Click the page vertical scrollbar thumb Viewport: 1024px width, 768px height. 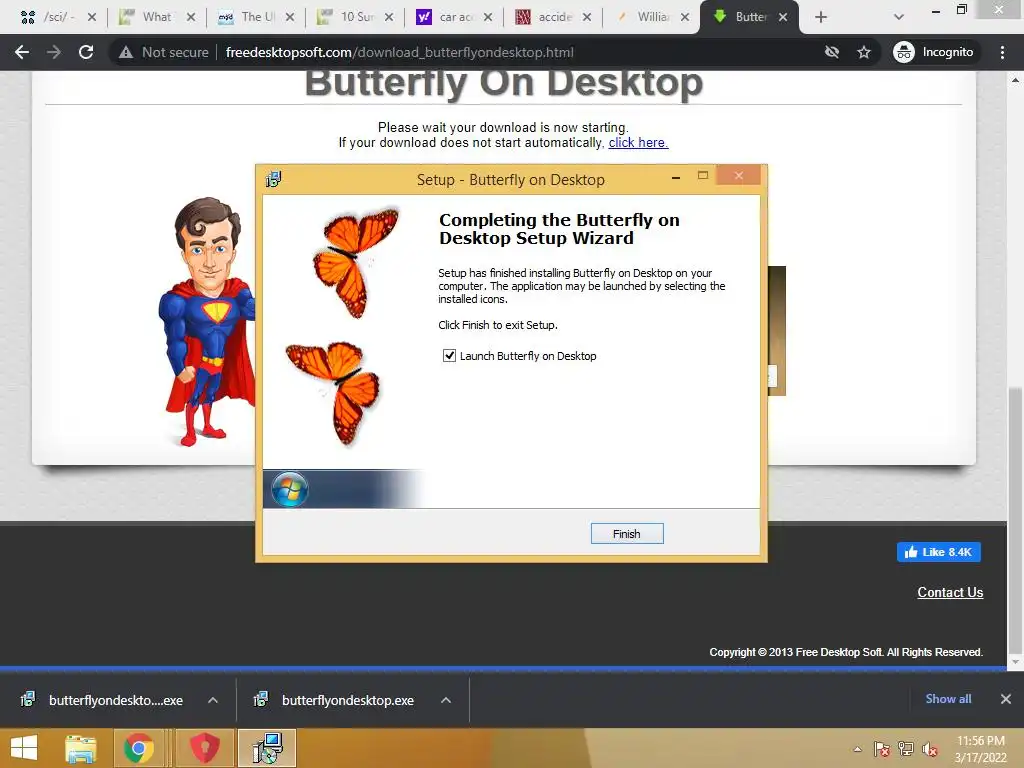1015,520
